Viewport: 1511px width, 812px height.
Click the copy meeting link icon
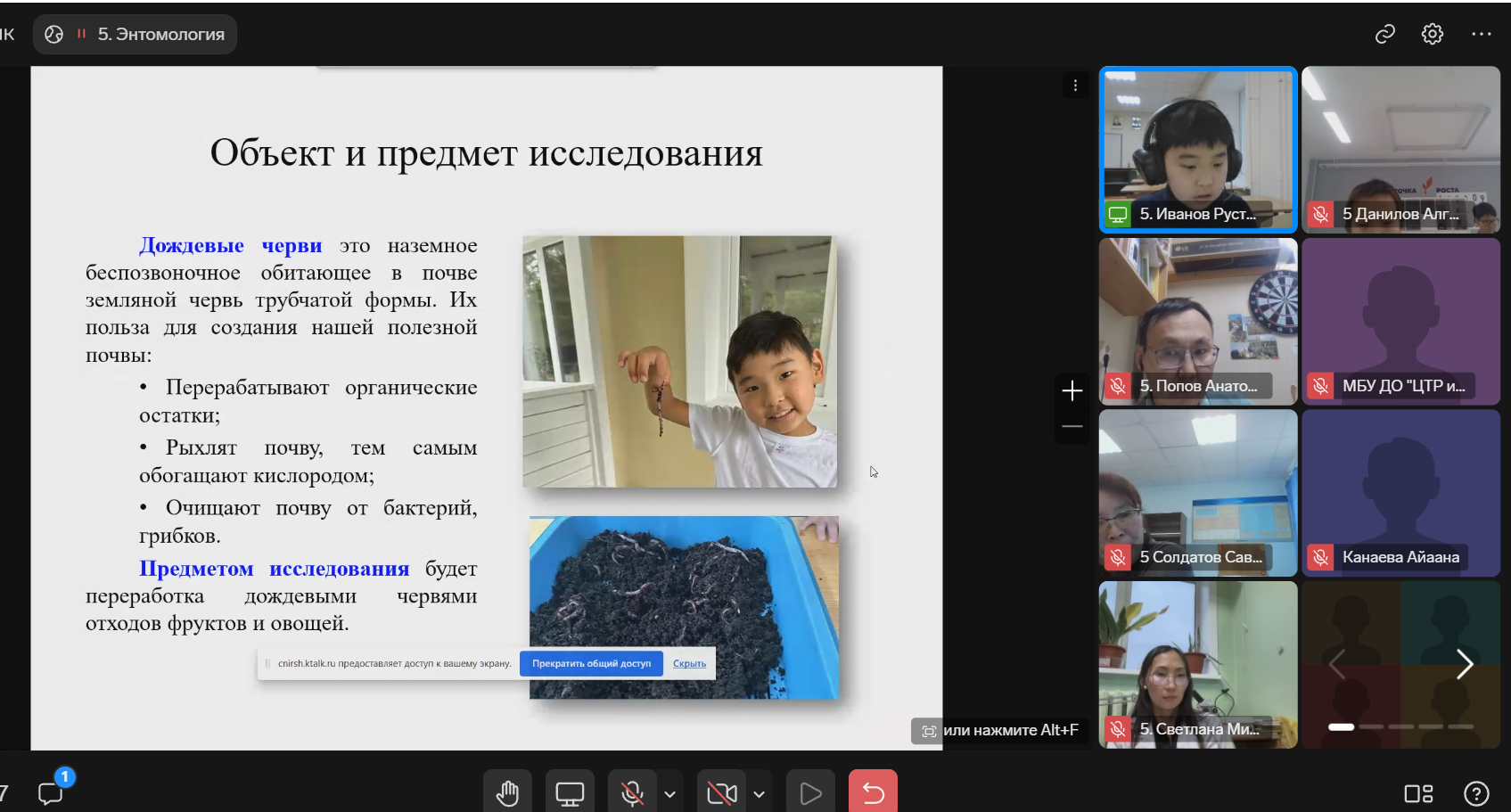tap(1384, 34)
